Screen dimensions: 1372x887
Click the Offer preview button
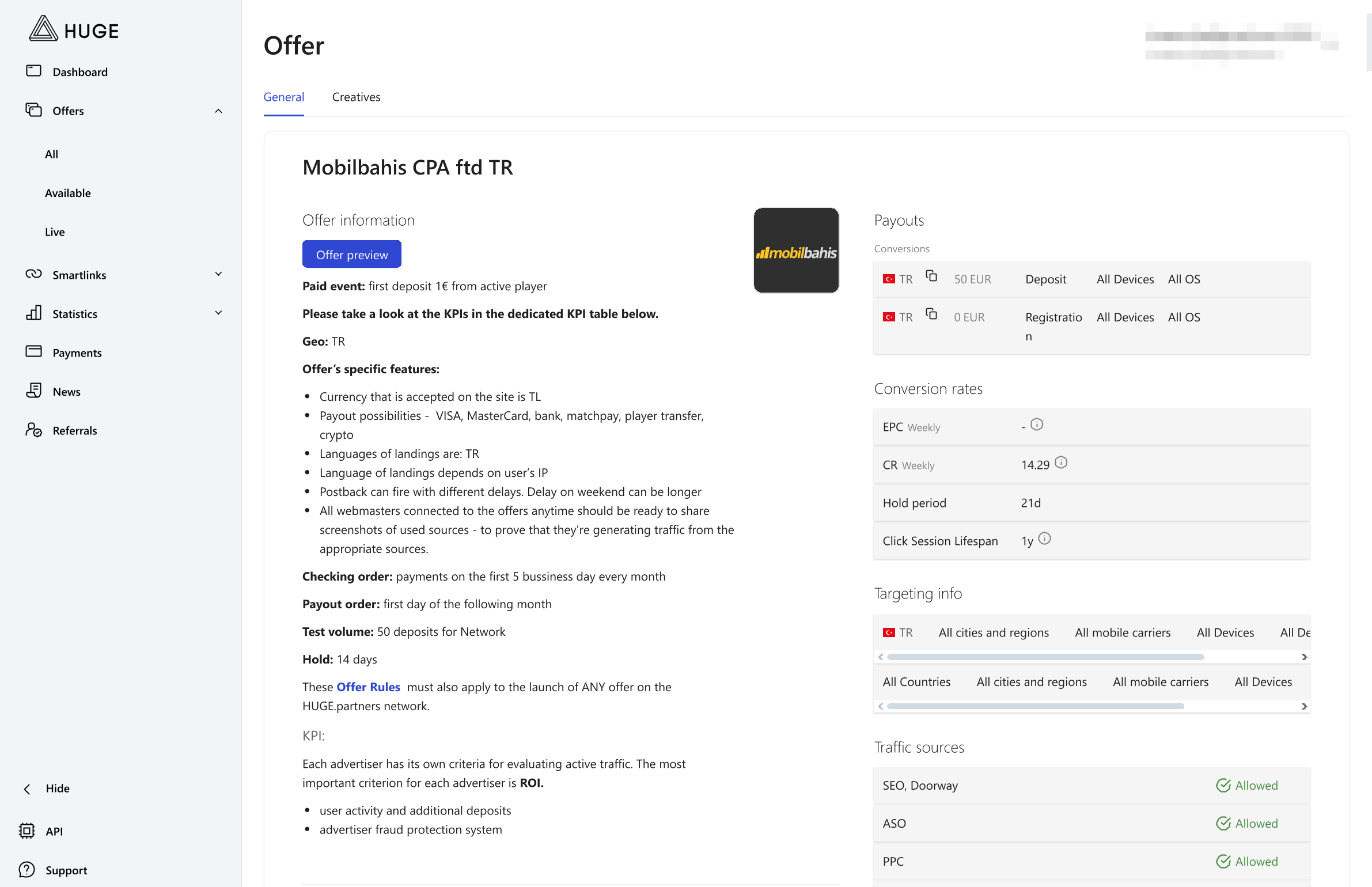(352, 255)
